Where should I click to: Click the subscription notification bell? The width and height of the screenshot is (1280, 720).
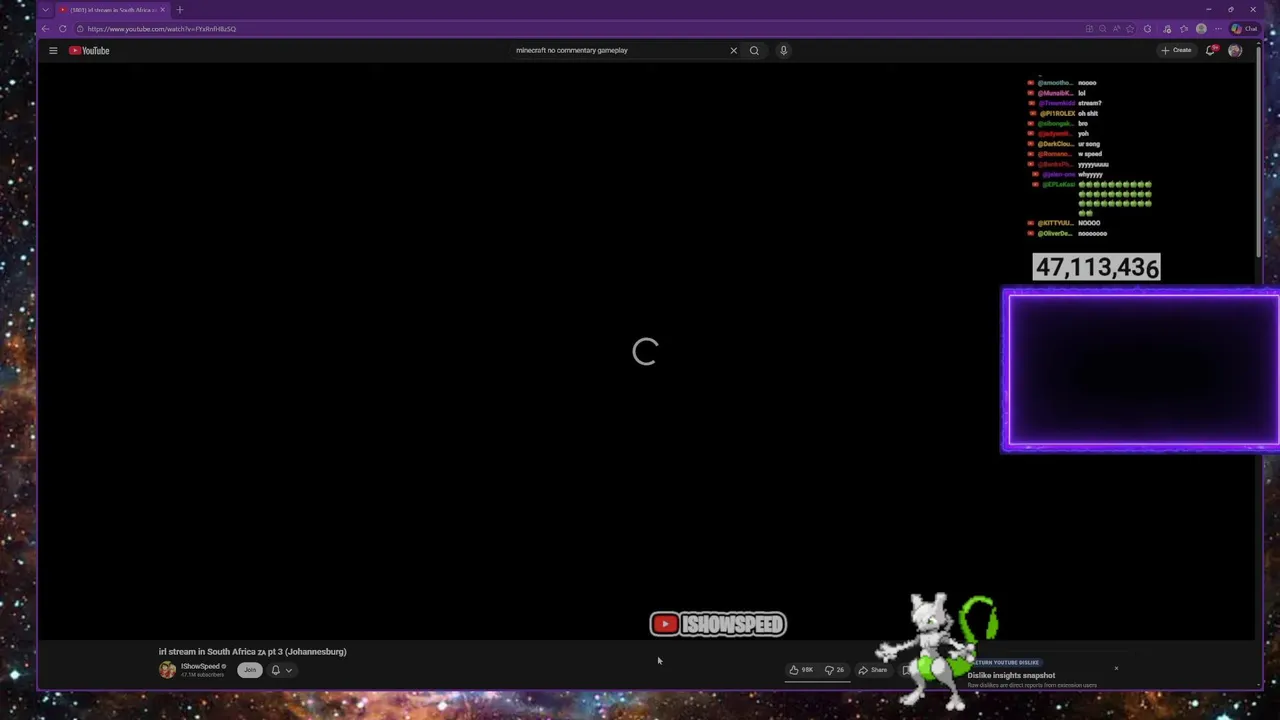(276, 670)
